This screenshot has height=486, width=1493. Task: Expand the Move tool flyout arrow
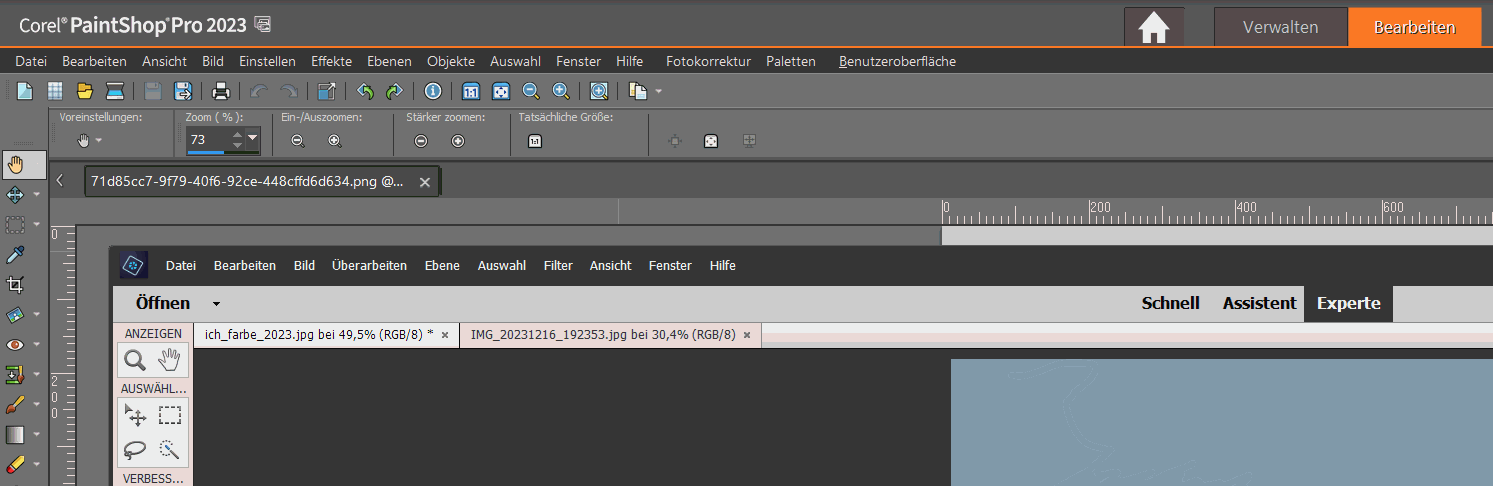[37, 195]
